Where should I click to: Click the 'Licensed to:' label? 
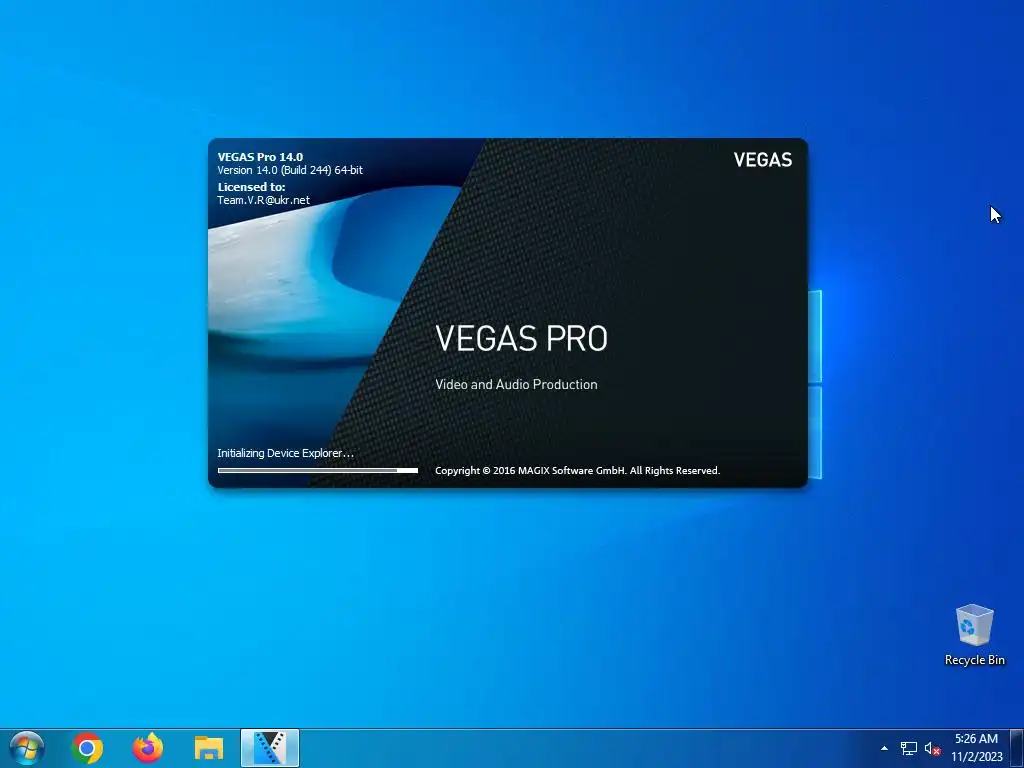click(251, 187)
